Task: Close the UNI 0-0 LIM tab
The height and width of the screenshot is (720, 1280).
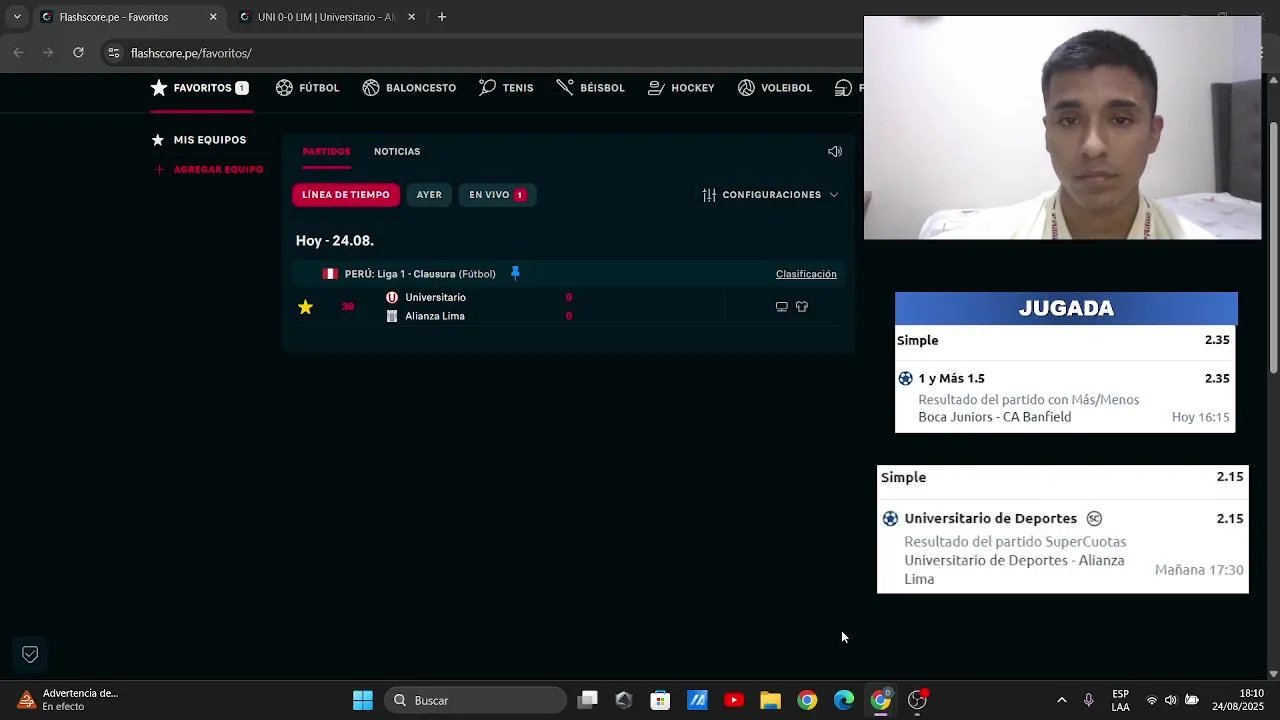Action: click(x=411, y=17)
